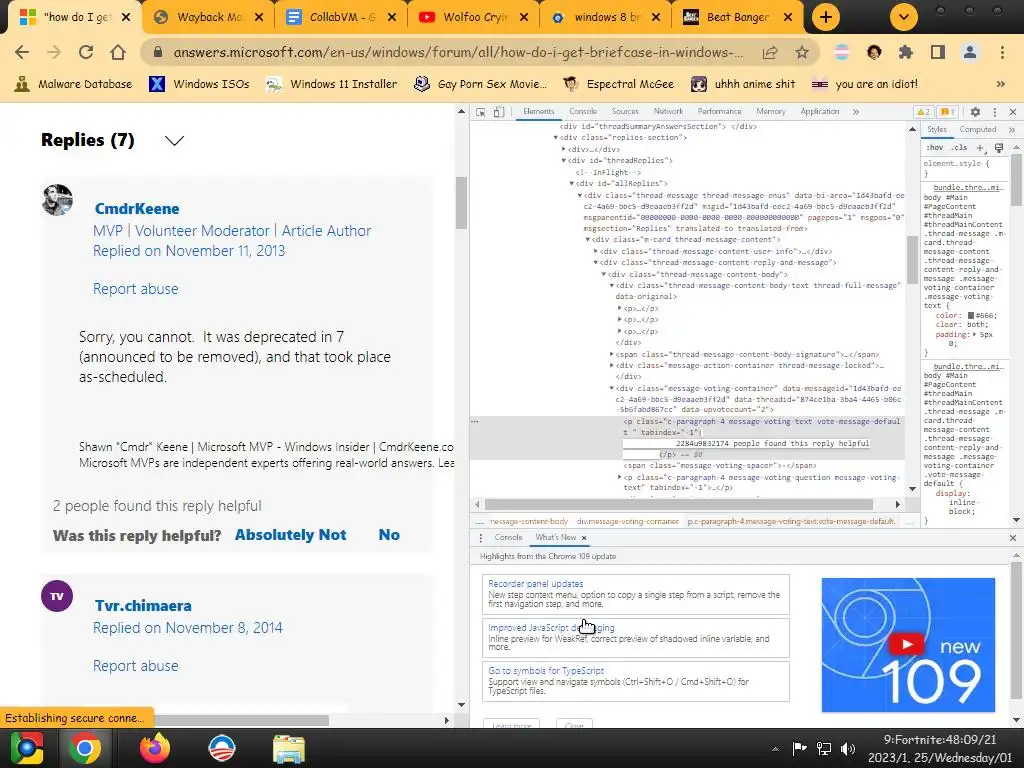
Task: Select div.message-voting-container breadcrumb
Action: (x=628, y=521)
